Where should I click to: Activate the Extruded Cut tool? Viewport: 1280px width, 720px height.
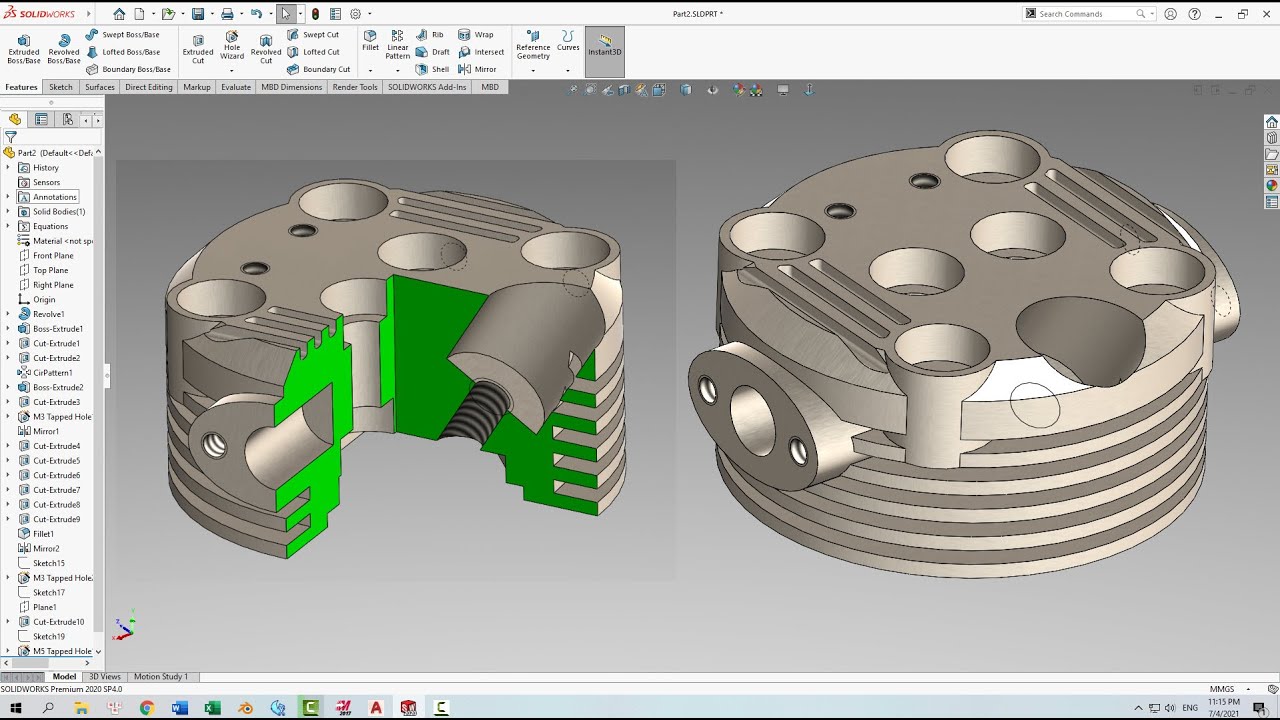tap(198, 47)
